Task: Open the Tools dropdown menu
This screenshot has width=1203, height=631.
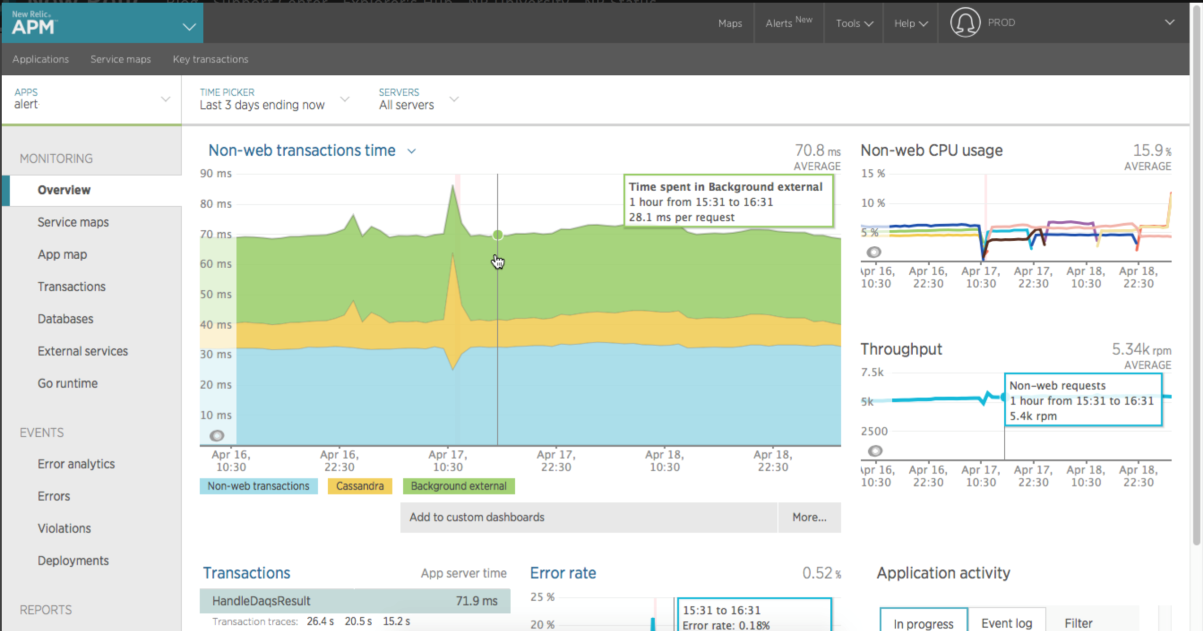Action: pos(854,23)
